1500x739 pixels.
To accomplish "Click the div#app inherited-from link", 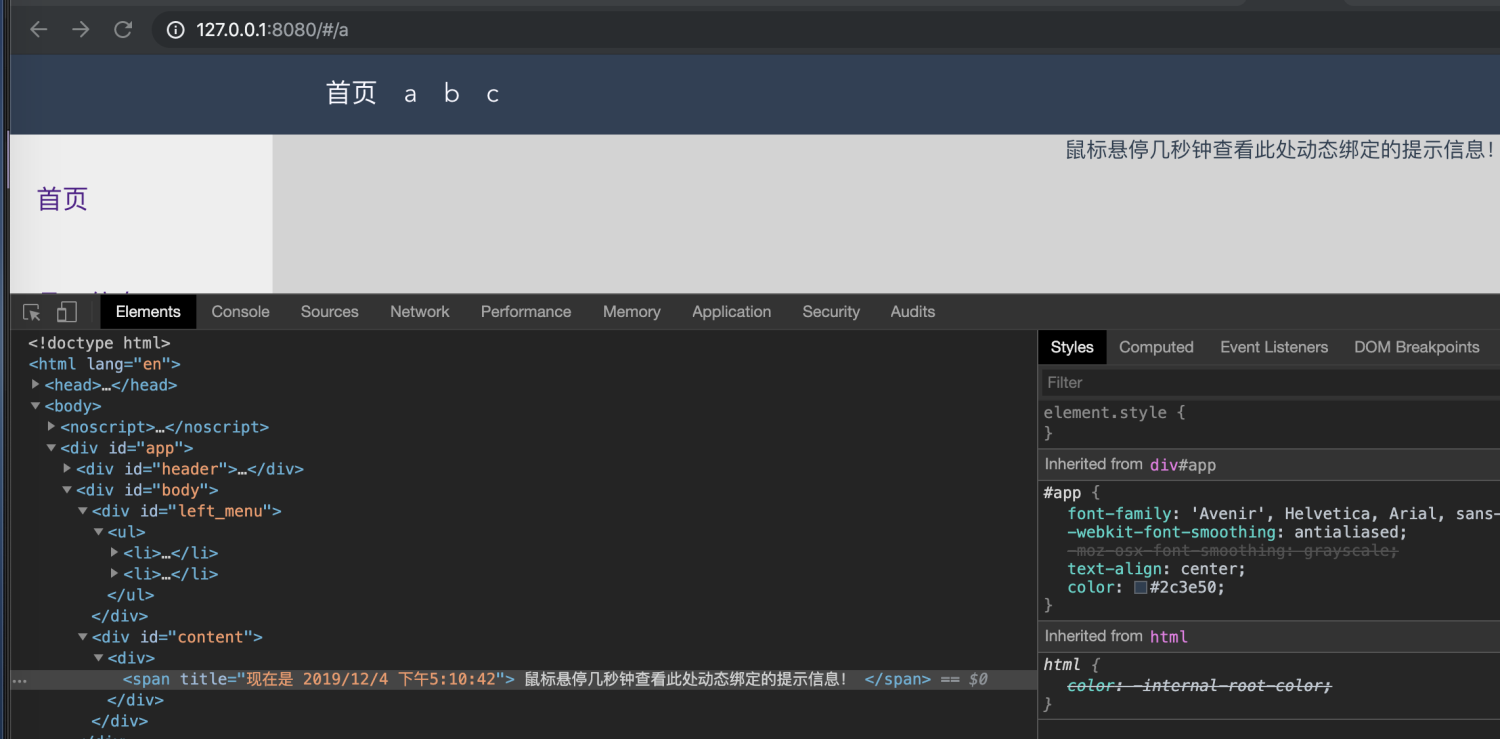I will point(1183,464).
